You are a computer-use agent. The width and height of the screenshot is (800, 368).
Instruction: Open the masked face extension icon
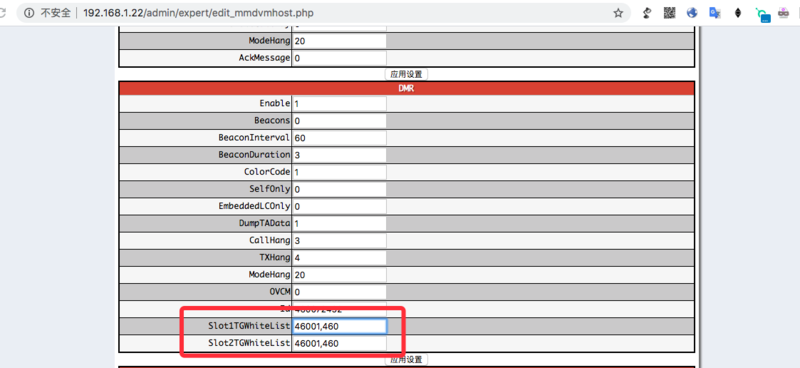pyautogui.click(x=784, y=13)
